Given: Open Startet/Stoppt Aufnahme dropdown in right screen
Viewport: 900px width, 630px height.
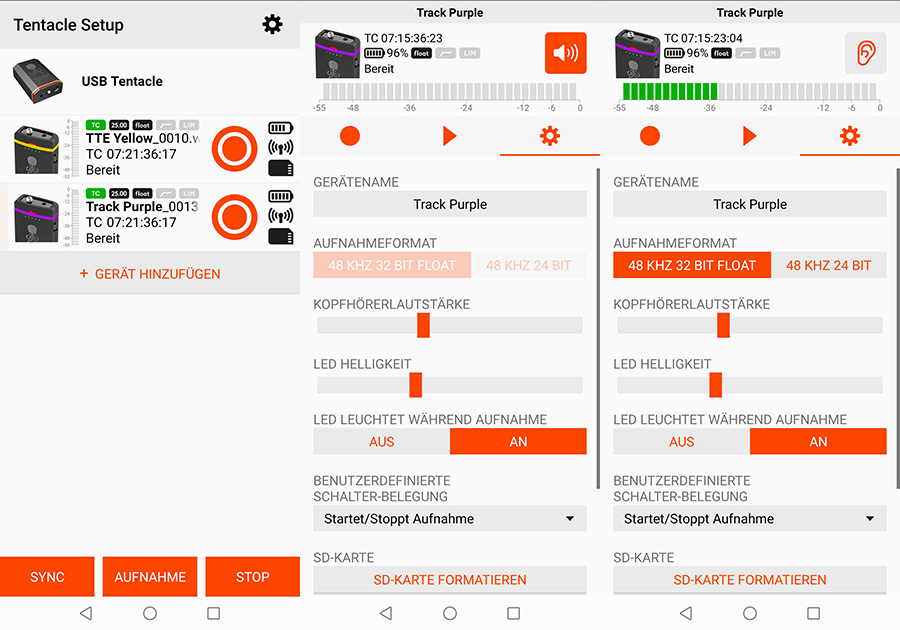Looking at the screenshot, I should (x=750, y=518).
